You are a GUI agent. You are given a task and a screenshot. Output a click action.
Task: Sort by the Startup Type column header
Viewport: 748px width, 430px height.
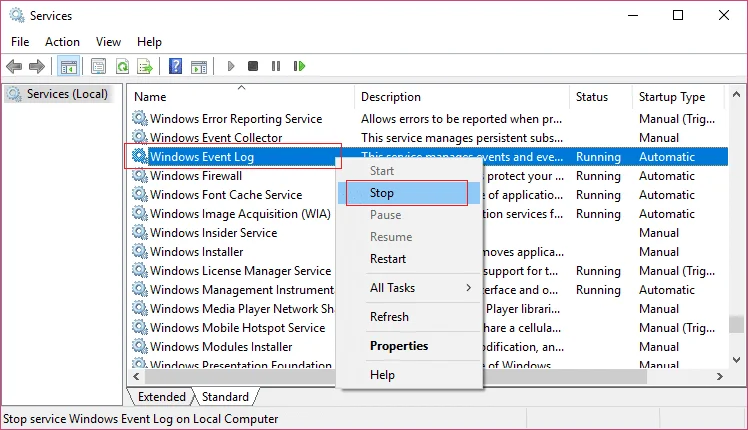(x=678, y=97)
